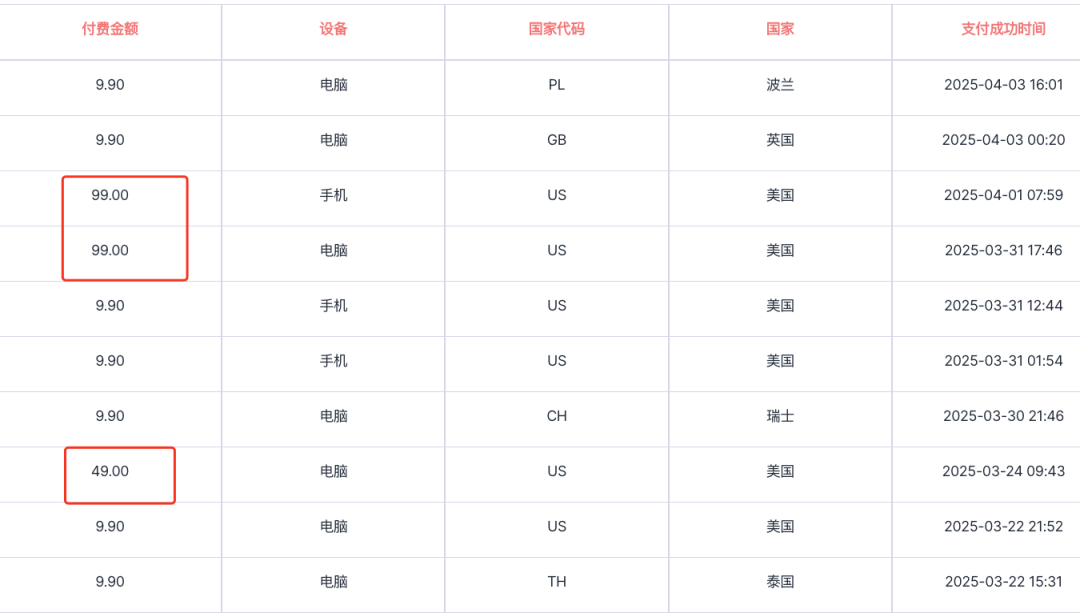The height and width of the screenshot is (613, 1080).
Task: Click timestamp 2025-03-22 15:31
Action: click(x=1004, y=581)
